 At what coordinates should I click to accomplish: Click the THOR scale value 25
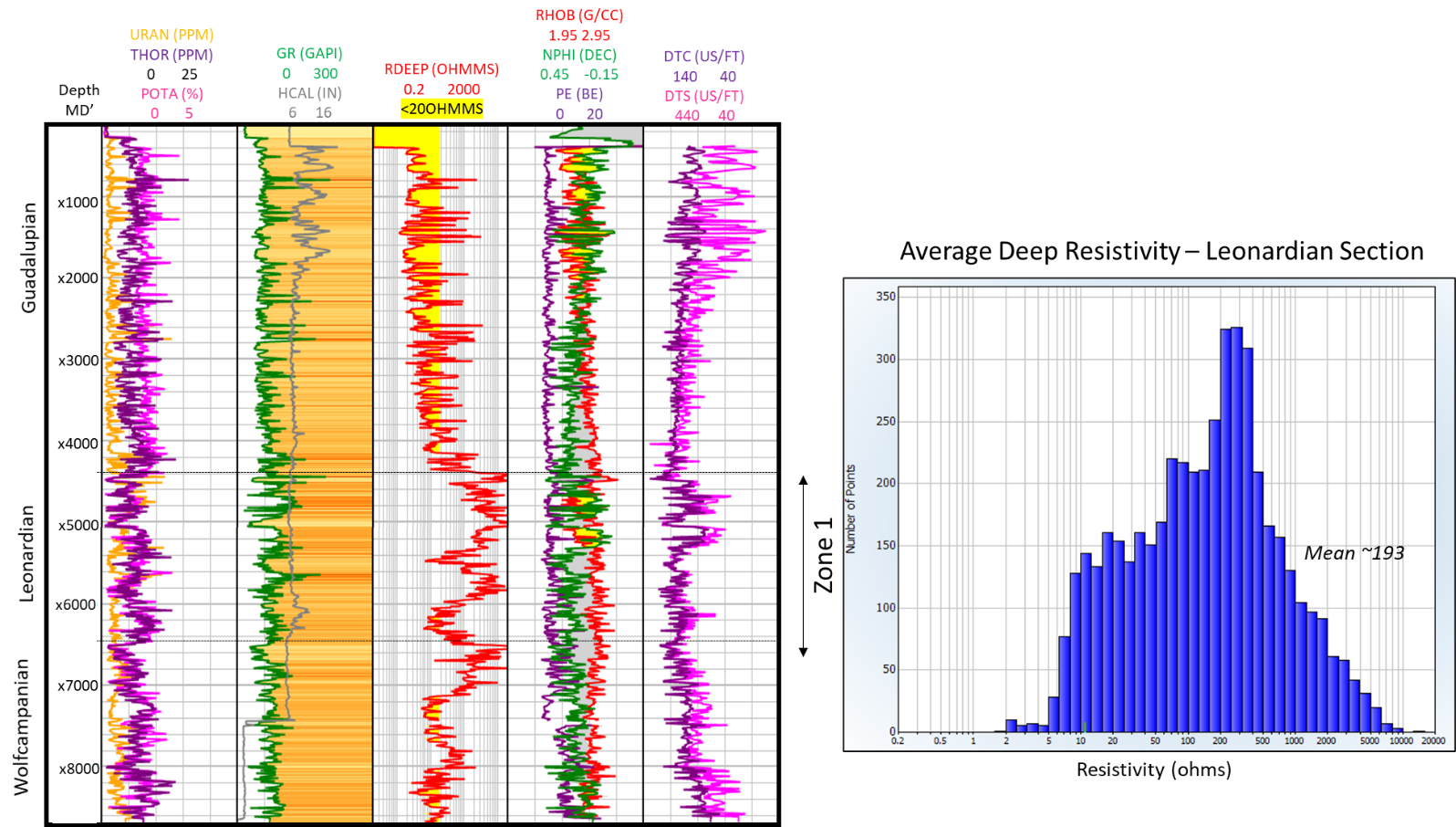[189, 75]
